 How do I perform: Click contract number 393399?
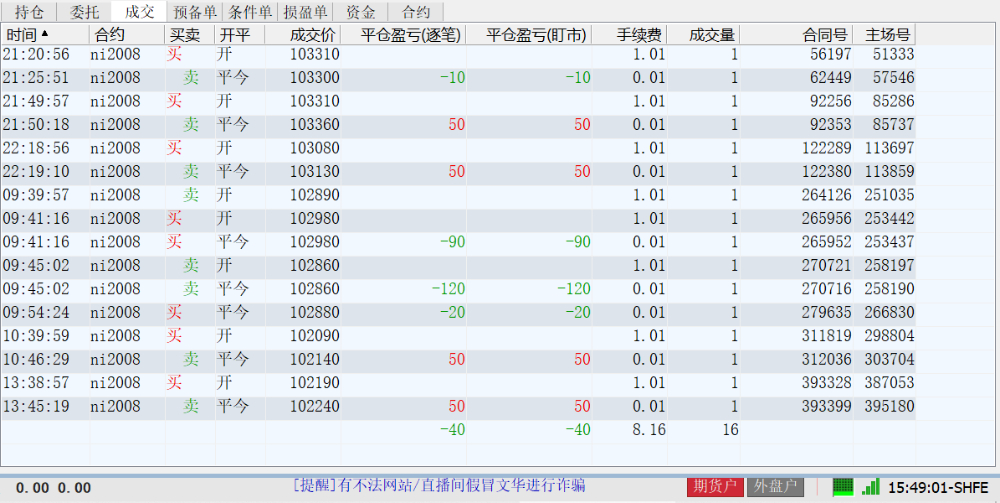tap(827, 406)
